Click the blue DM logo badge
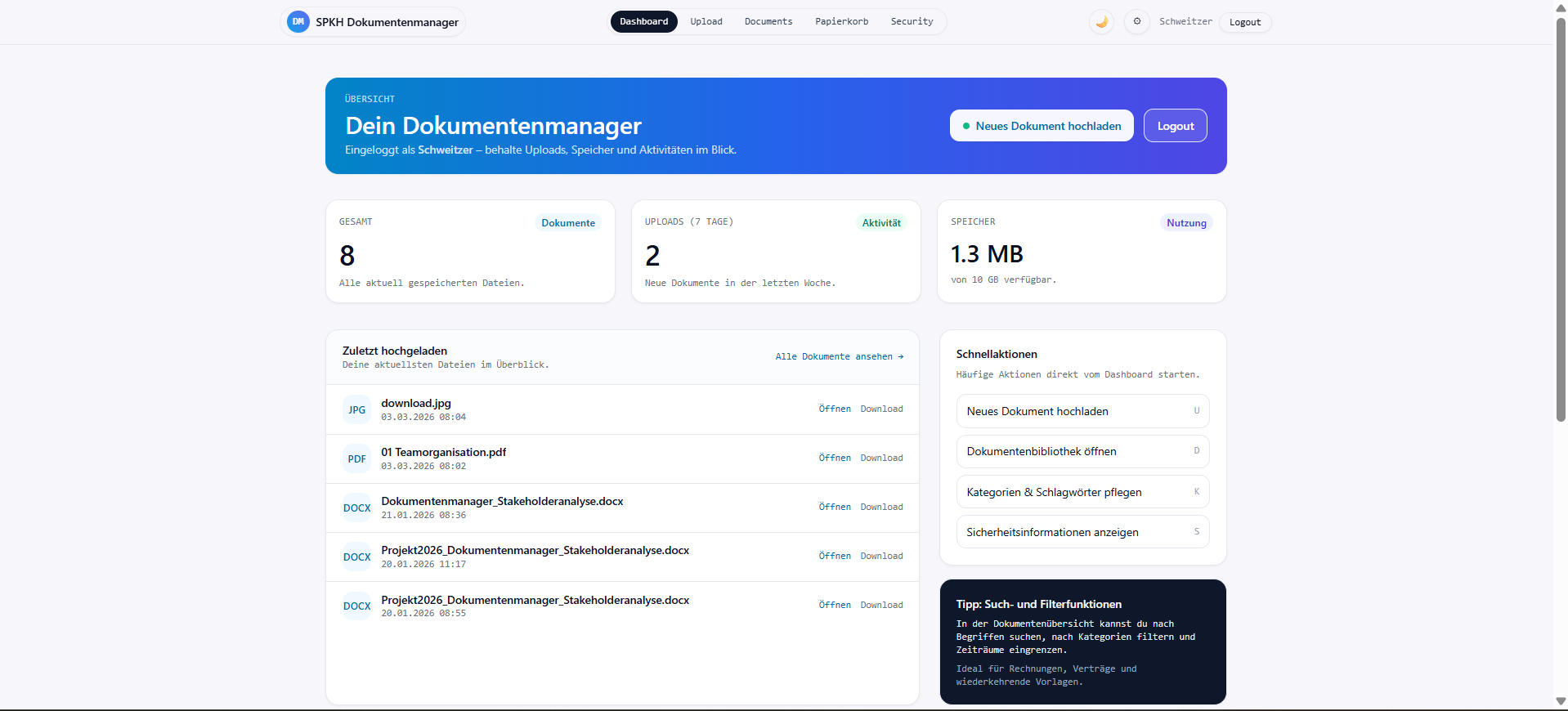Screen dimensions: 1568x711 click(298, 22)
